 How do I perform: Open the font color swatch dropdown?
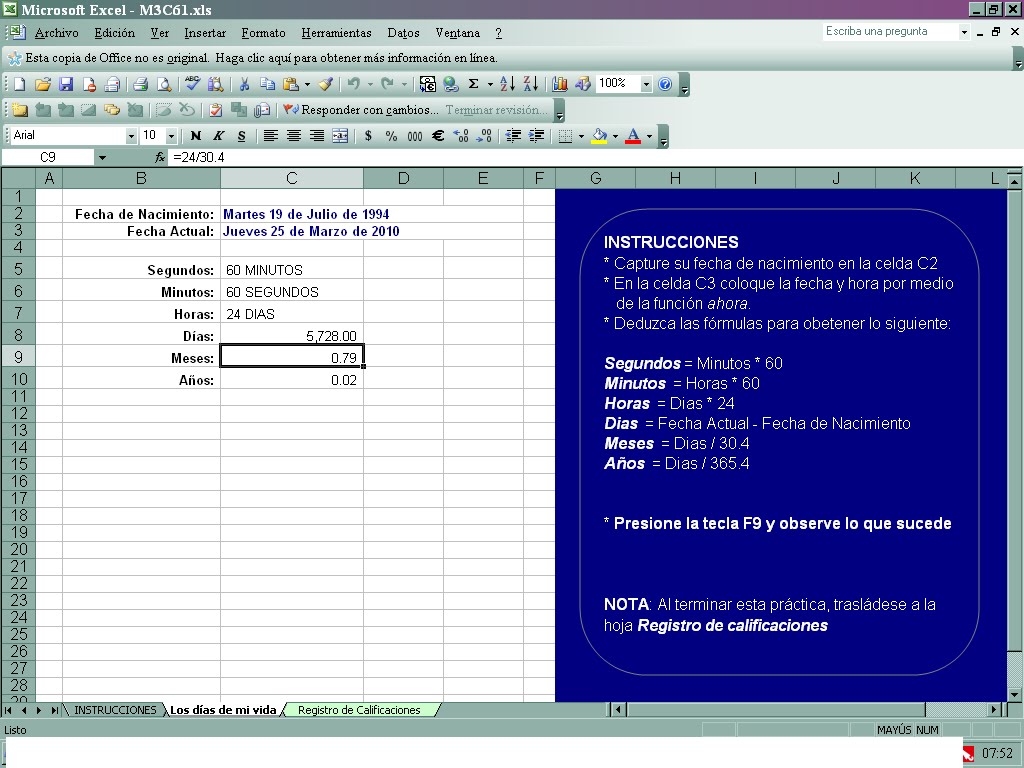(650, 136)
